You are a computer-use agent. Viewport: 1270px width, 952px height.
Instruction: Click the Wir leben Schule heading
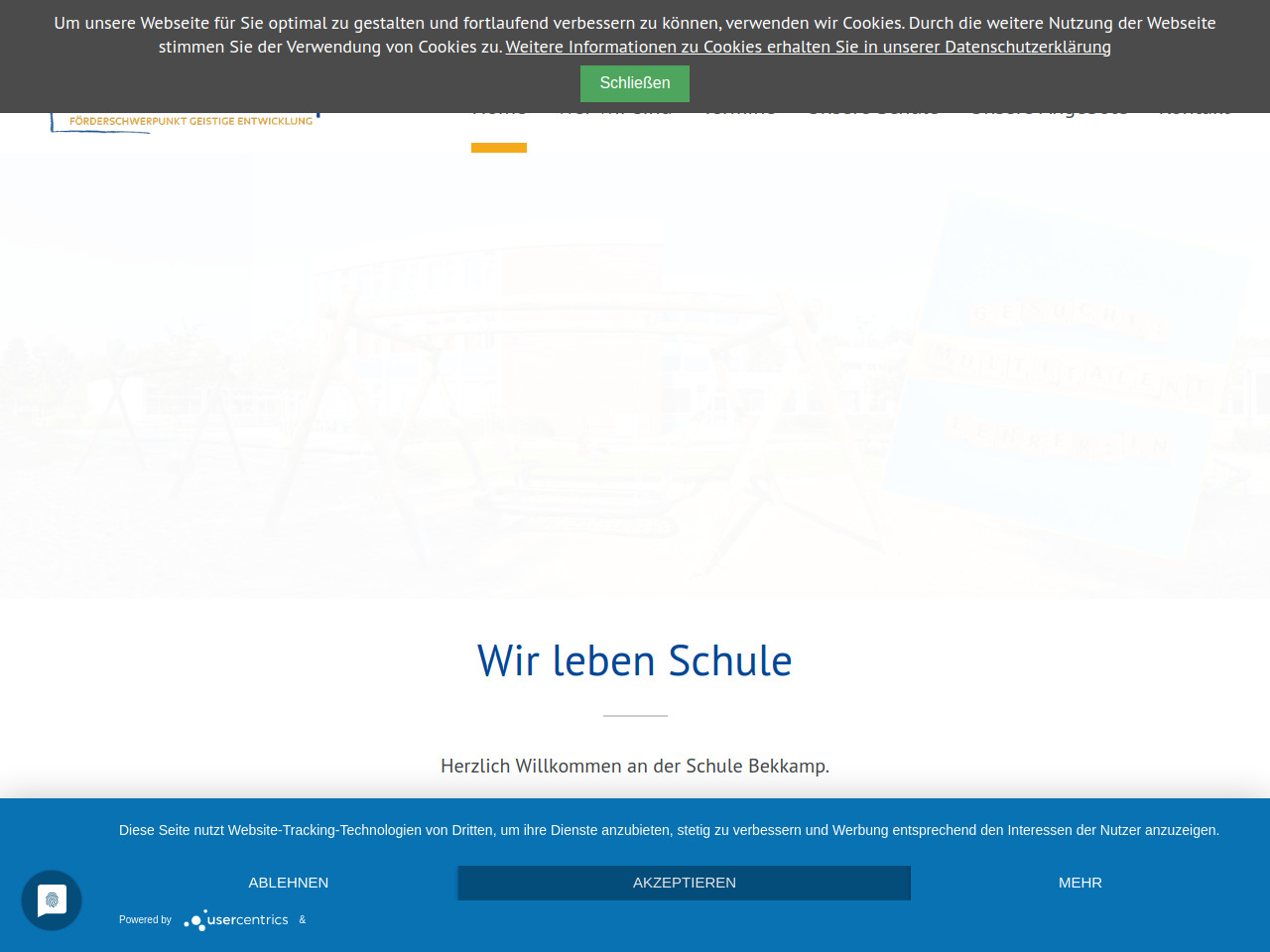coord(635,661)
